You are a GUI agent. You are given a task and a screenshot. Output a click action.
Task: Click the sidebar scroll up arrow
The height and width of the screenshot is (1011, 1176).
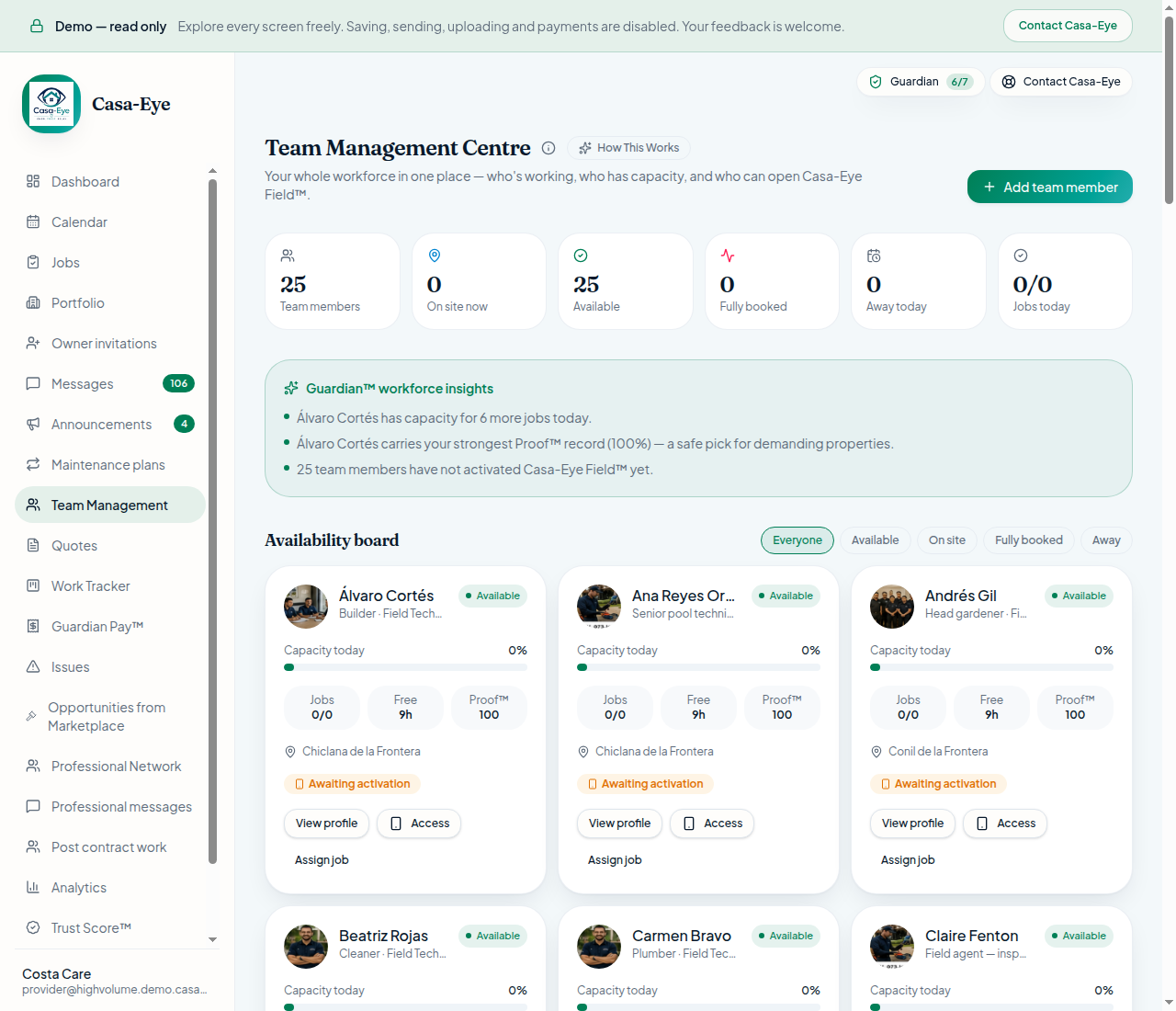(x=212, y=171)
